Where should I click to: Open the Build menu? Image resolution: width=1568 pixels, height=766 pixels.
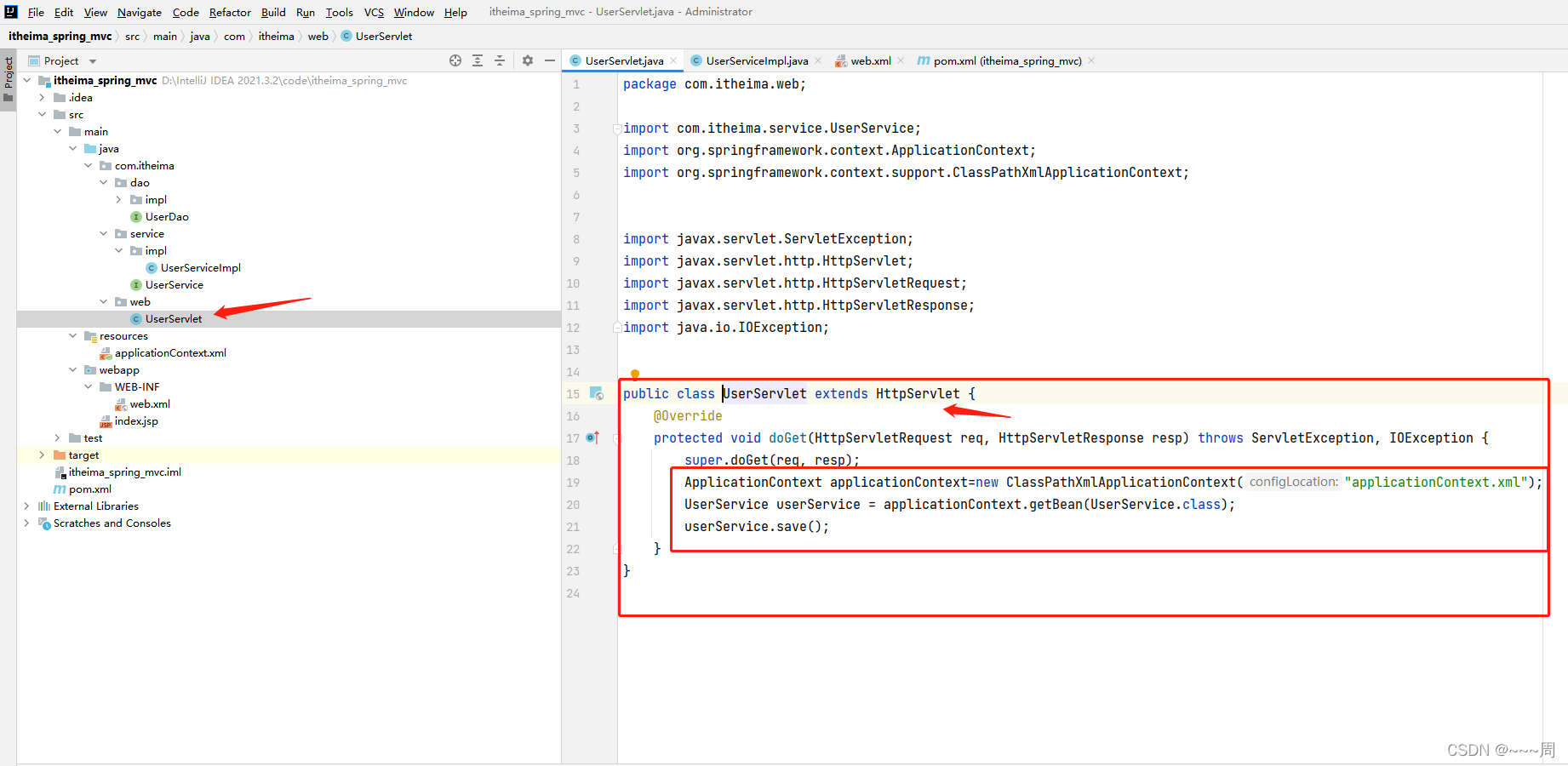pos(273,12)
